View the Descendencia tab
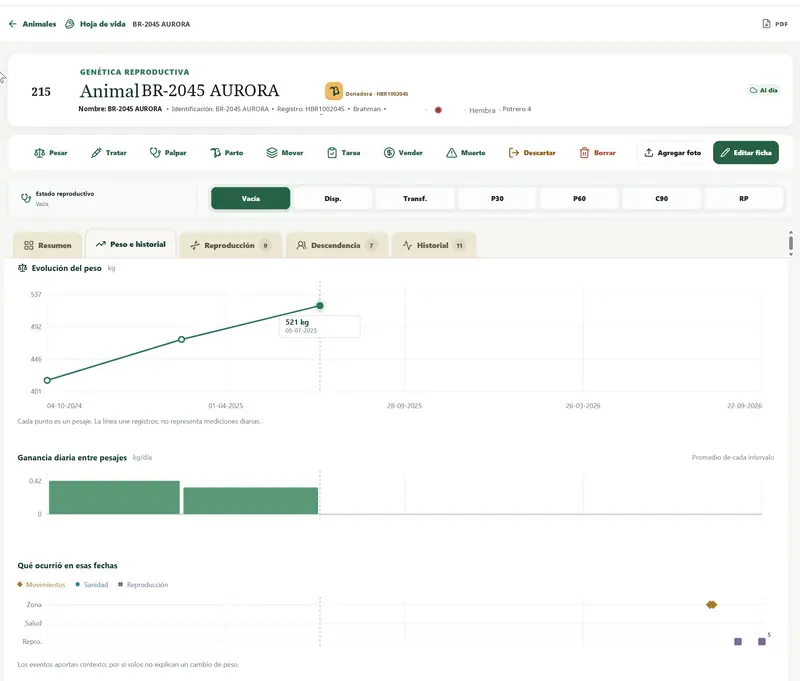800x681 pixels. click(337, 245)
